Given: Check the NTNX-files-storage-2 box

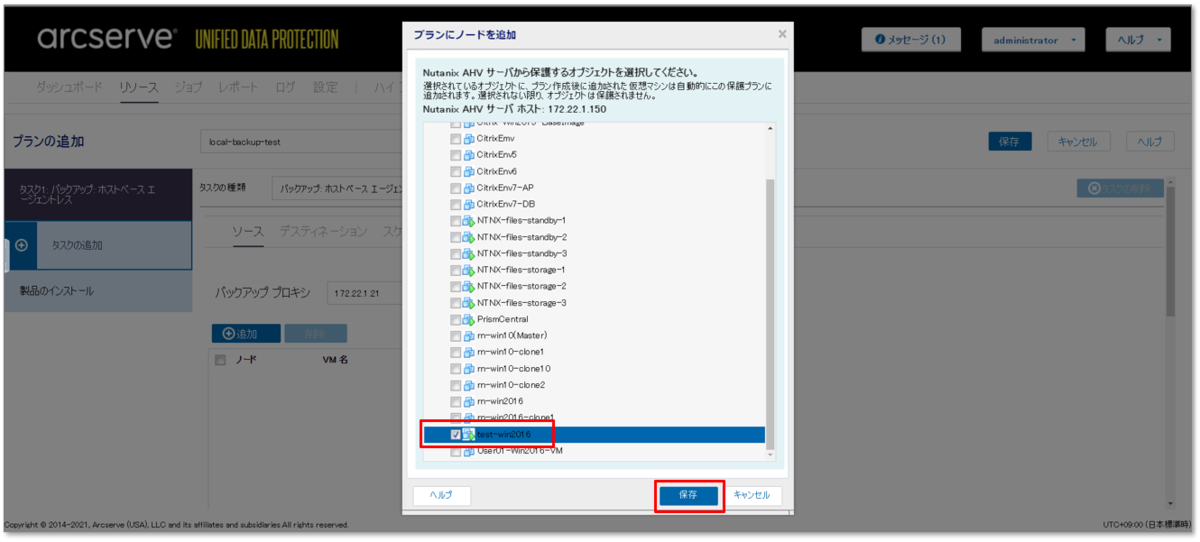Looking at the screenshot, I should click(456, 287).
